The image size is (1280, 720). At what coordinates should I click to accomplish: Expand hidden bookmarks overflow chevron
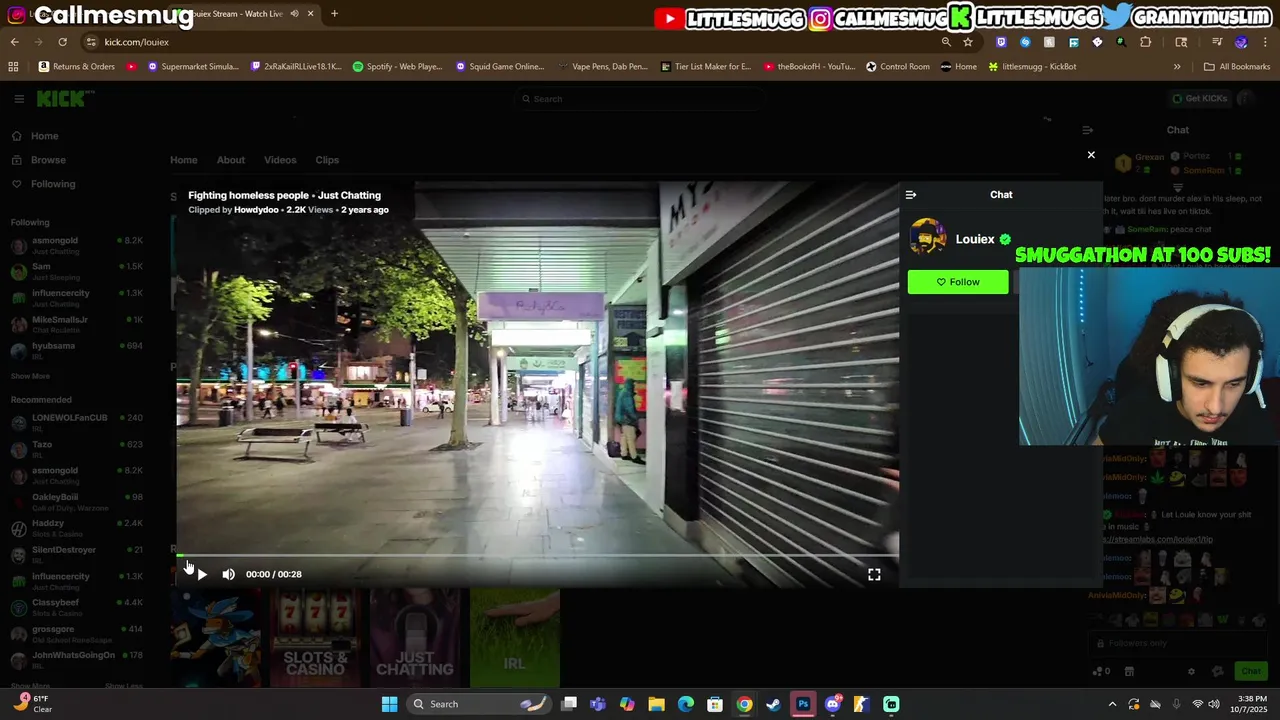[1177, 67]
